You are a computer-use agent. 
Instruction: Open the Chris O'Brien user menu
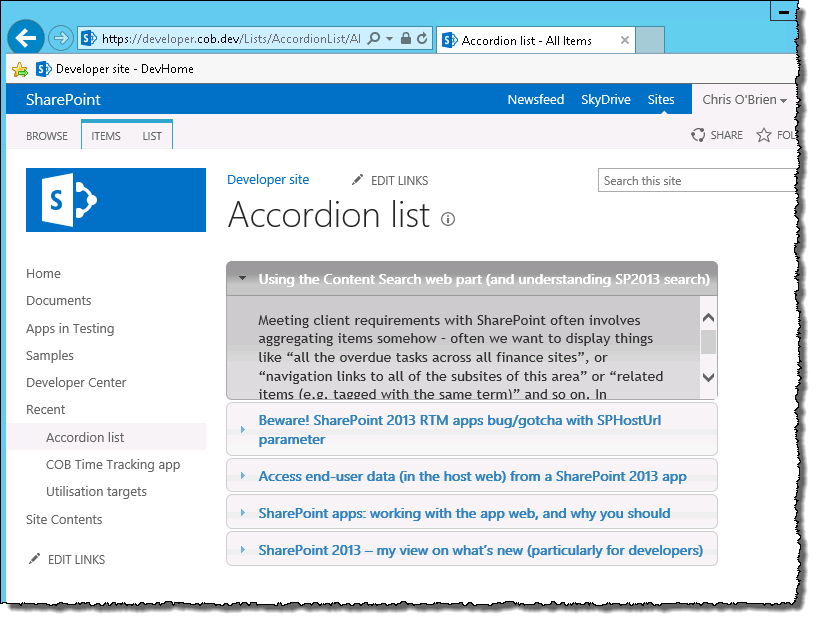tap(744, 99)
